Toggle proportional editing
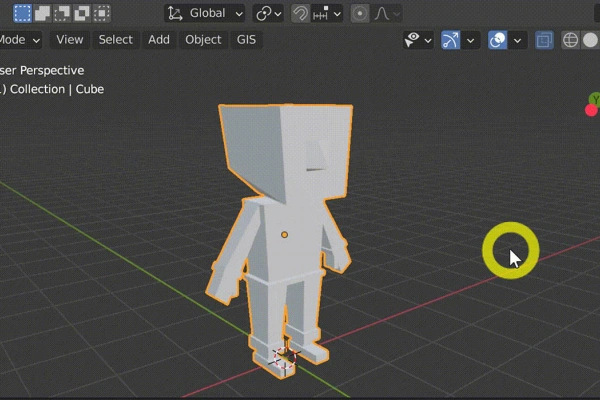The image size is (600, 400). pos(360,14)
